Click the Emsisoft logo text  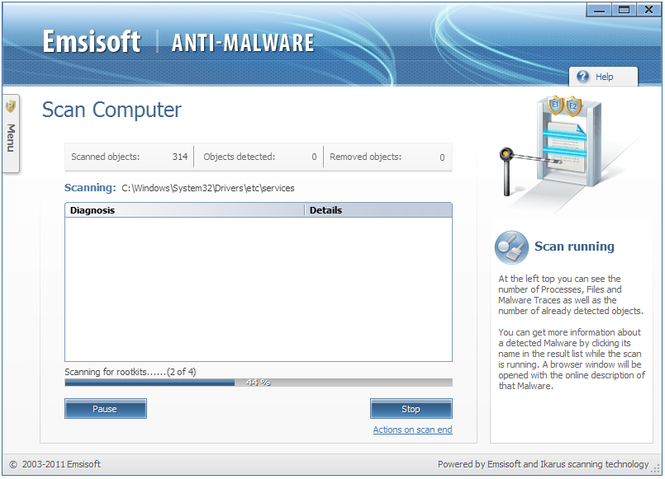(x=91, y=42)
